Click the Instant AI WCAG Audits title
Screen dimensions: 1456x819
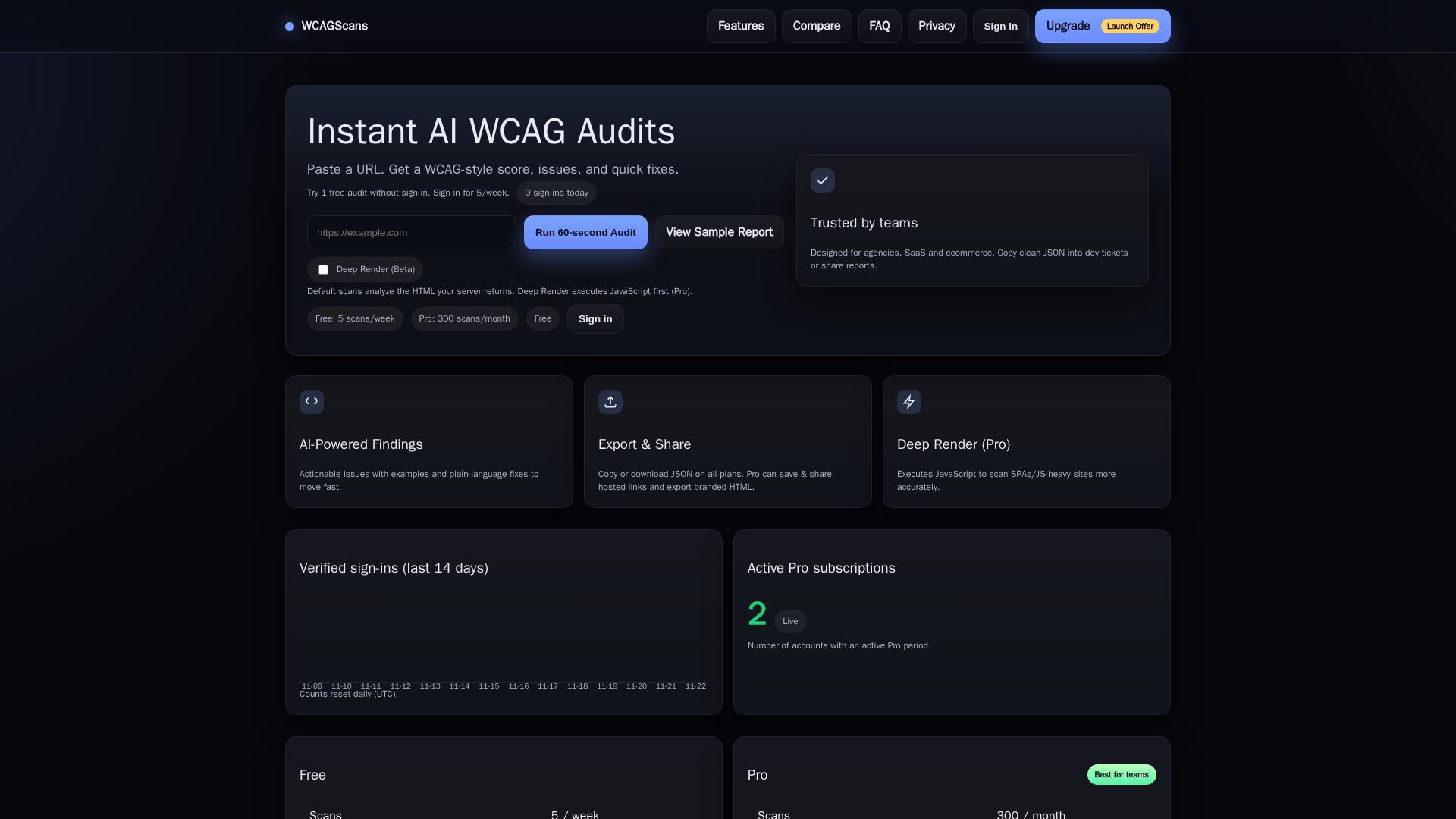[491, 132]
